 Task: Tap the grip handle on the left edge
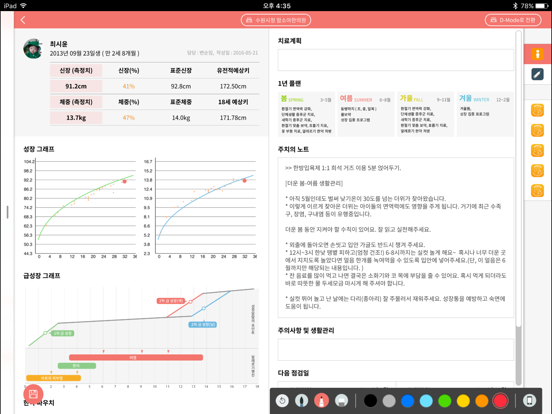click(x=7, y=212)
